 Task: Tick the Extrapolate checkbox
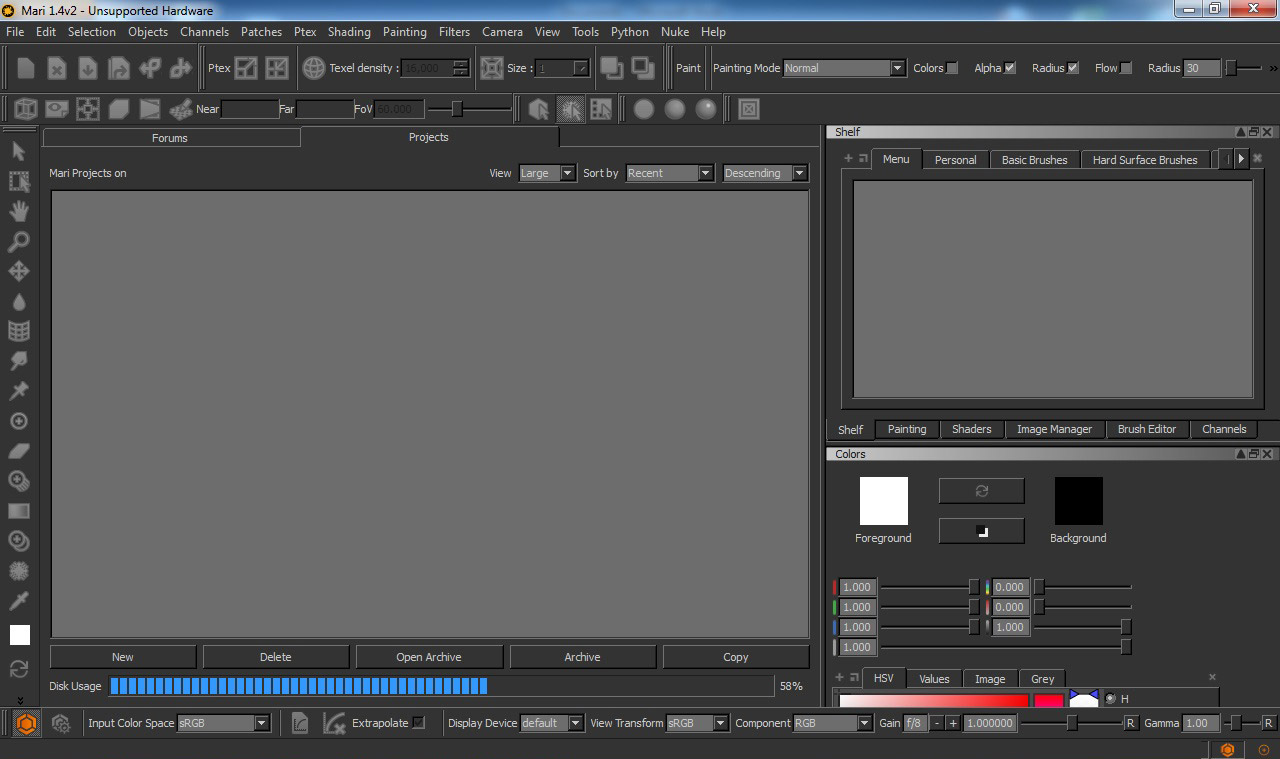[419, 722]
